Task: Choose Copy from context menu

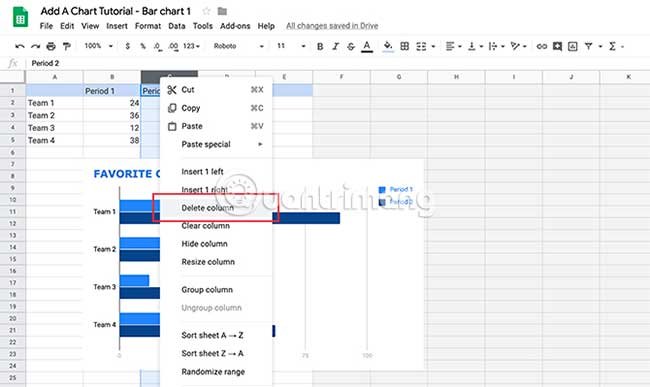Action: coord(216,108)
